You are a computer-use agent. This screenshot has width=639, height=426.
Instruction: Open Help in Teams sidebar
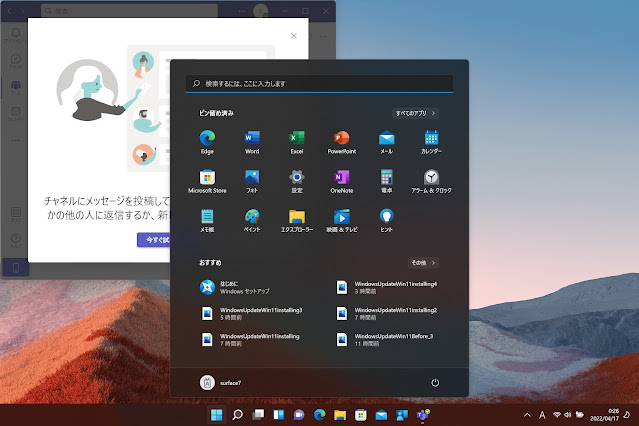[15, 241]
